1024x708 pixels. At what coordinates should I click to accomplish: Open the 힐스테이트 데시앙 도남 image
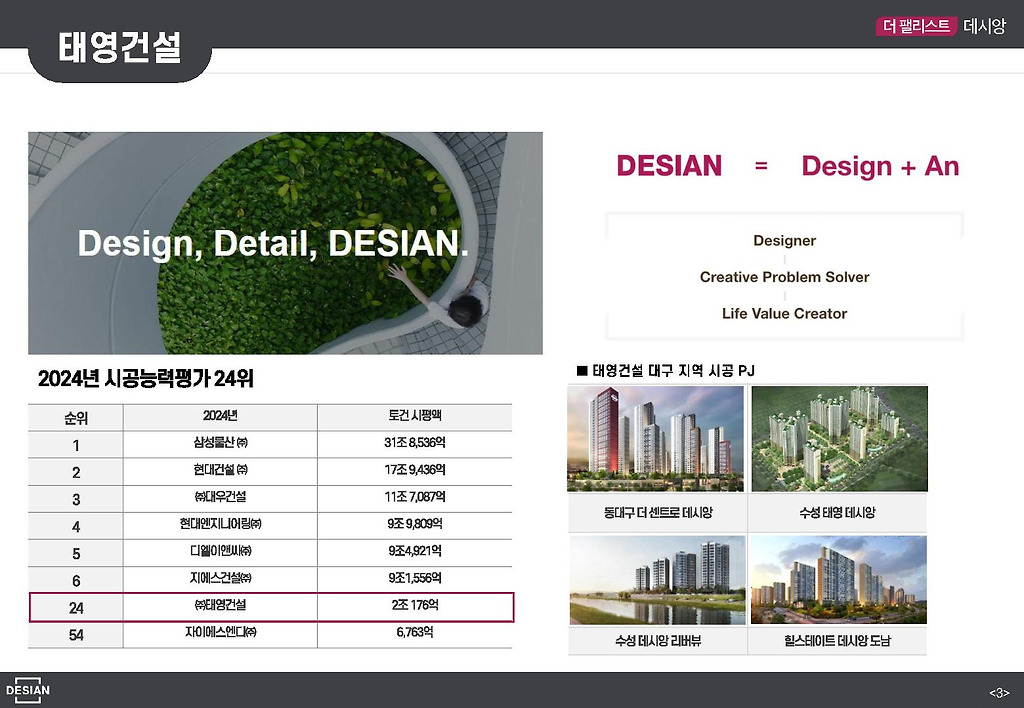point(839,580)
